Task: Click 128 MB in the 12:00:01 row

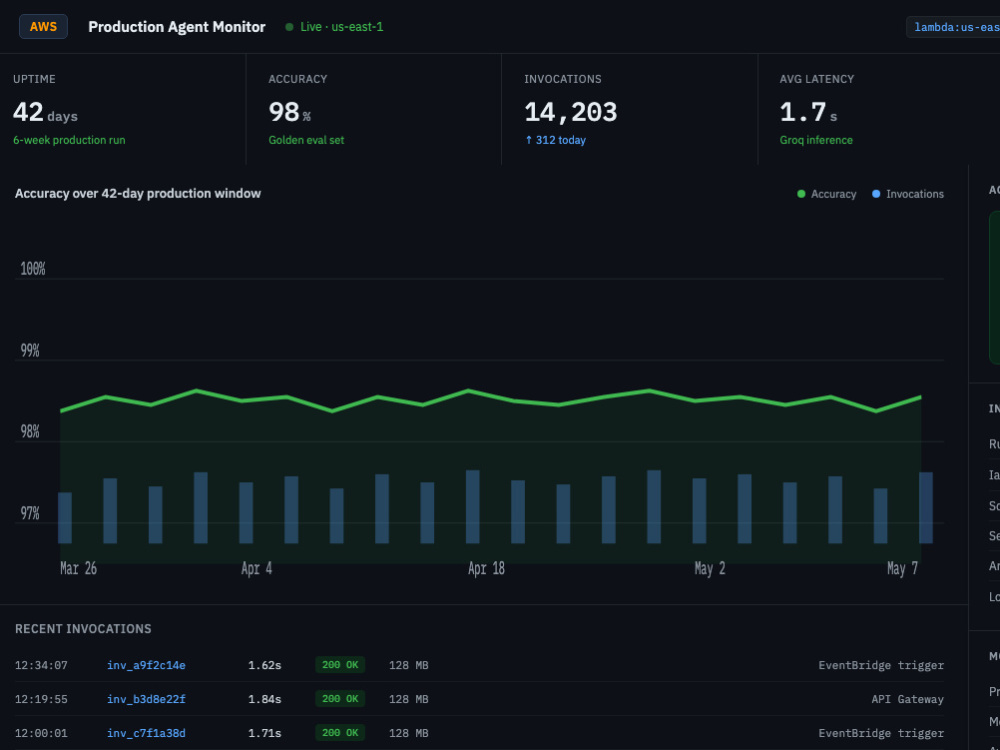Action: (x=409, y=733)
